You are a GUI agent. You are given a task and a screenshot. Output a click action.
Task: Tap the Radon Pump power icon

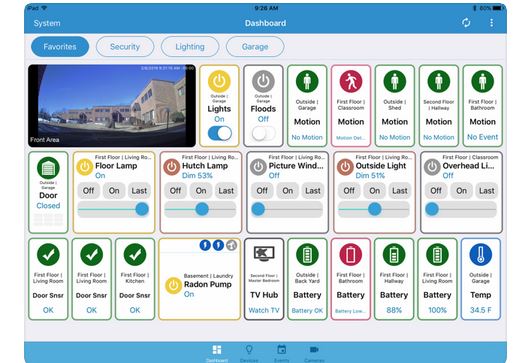click(173, 285)
